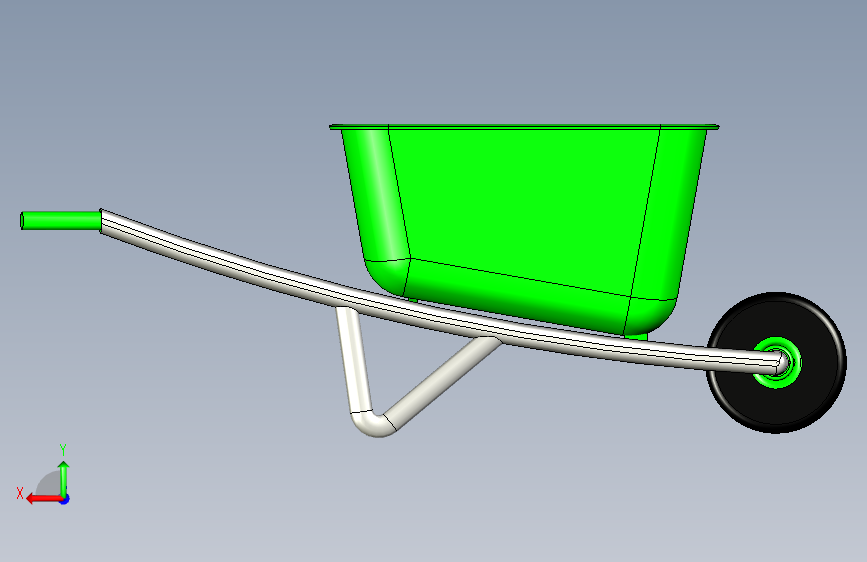The width and height of the screenshot is (867, 562).
Task: Select the green handle grip
Action: click(61, 220)
